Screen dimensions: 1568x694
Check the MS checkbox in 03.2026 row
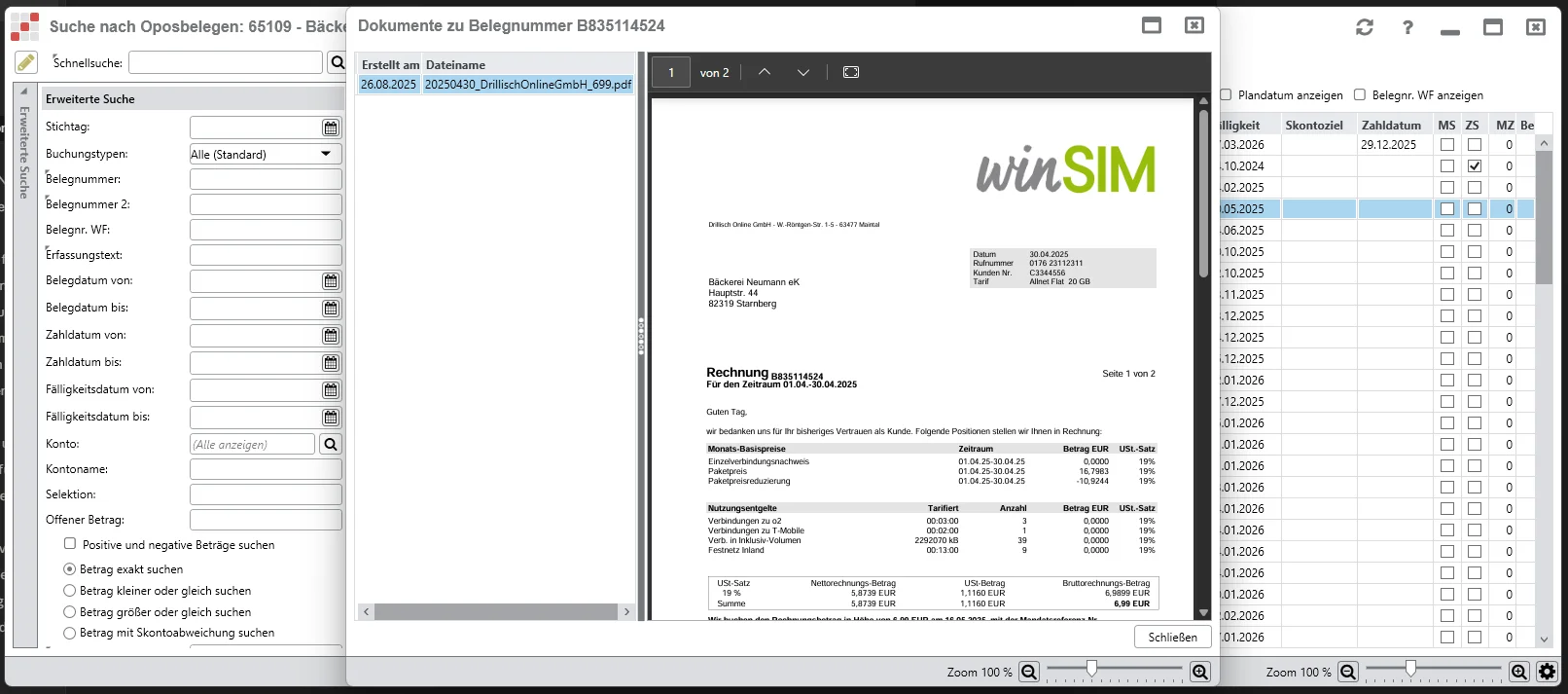pos(1447,145)
